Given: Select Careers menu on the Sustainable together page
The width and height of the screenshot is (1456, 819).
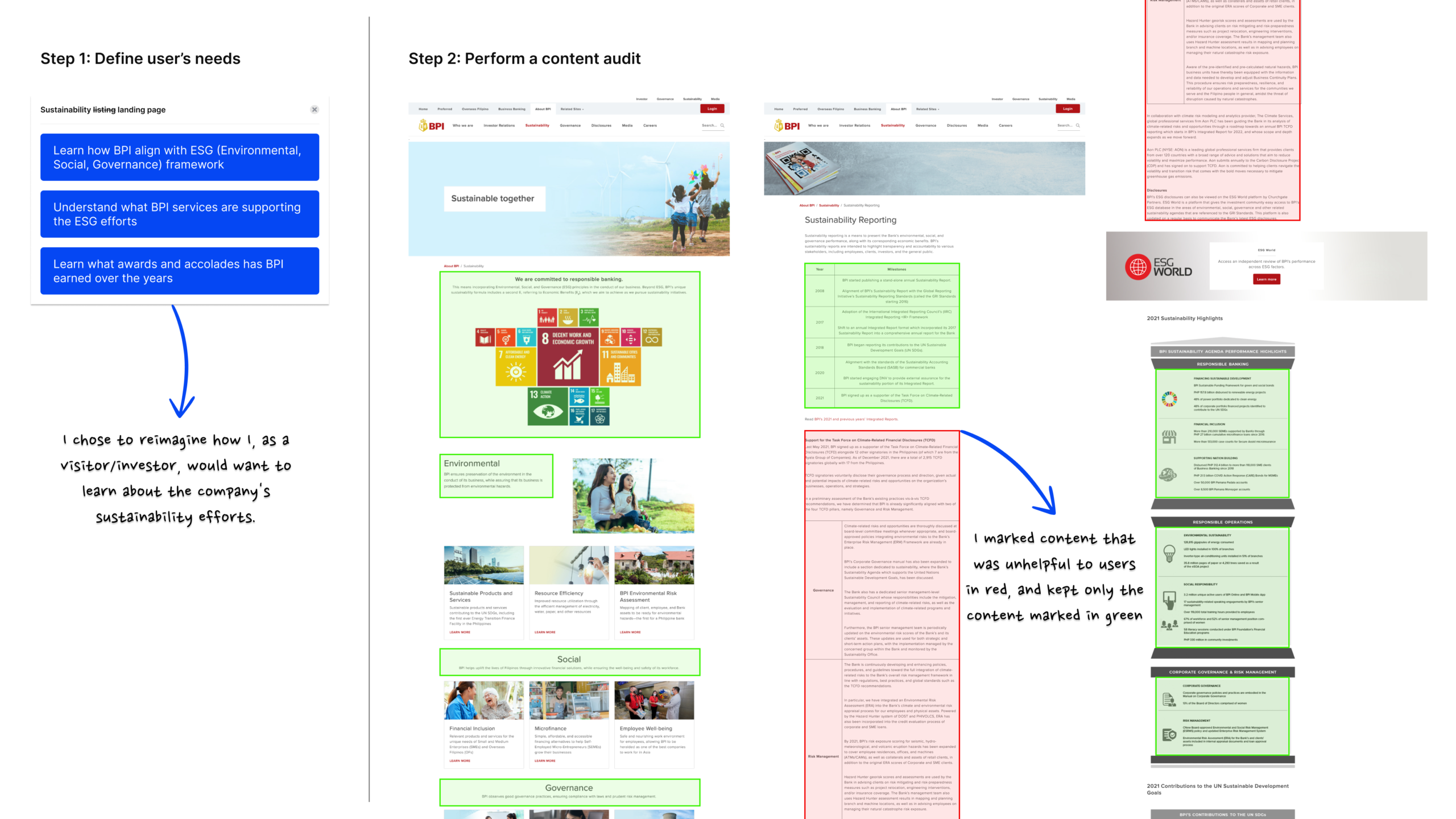Looking at the screenshot, I should tap(650, 125).
